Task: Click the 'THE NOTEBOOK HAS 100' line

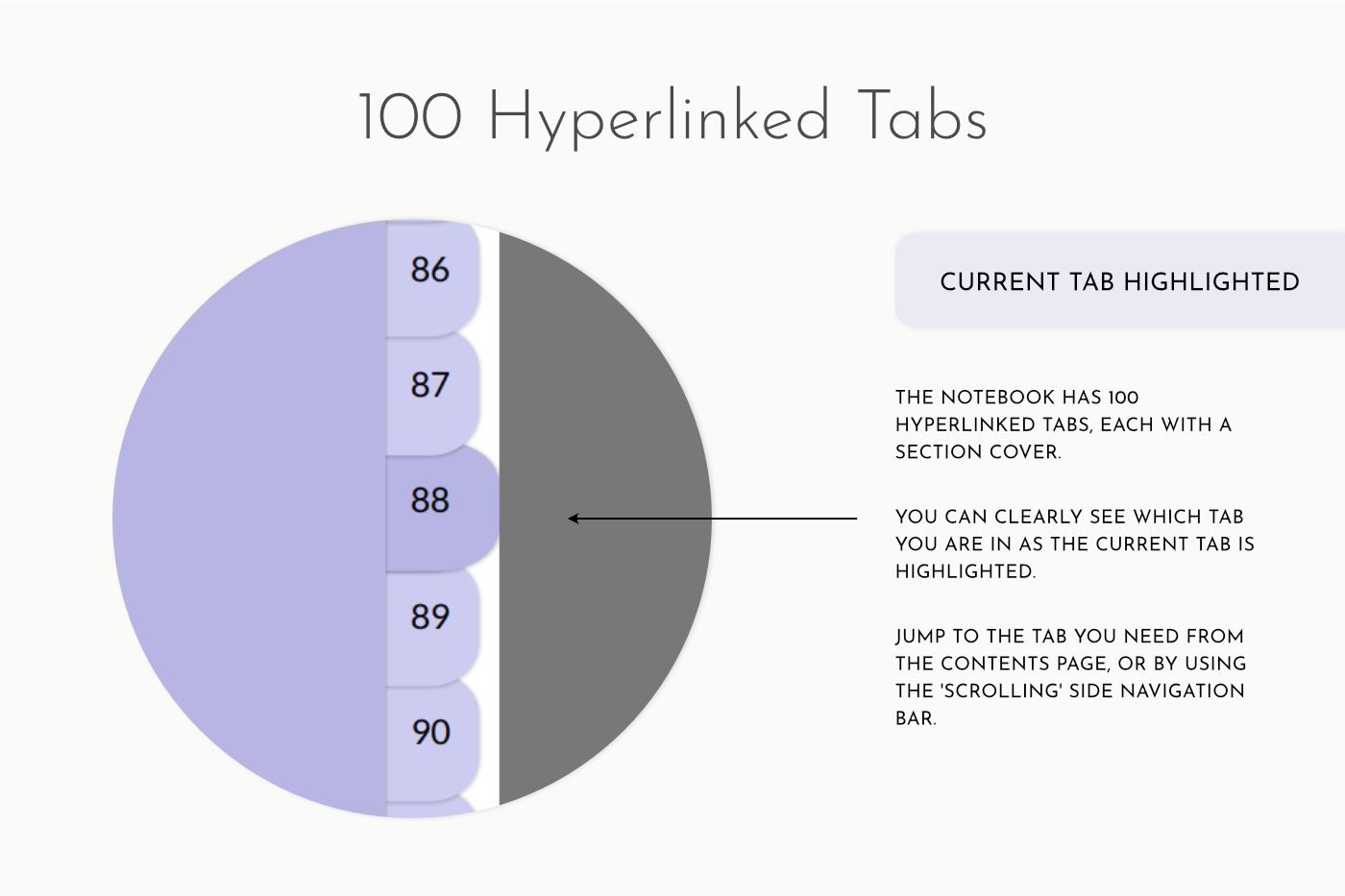Action: coord(1016,398)
